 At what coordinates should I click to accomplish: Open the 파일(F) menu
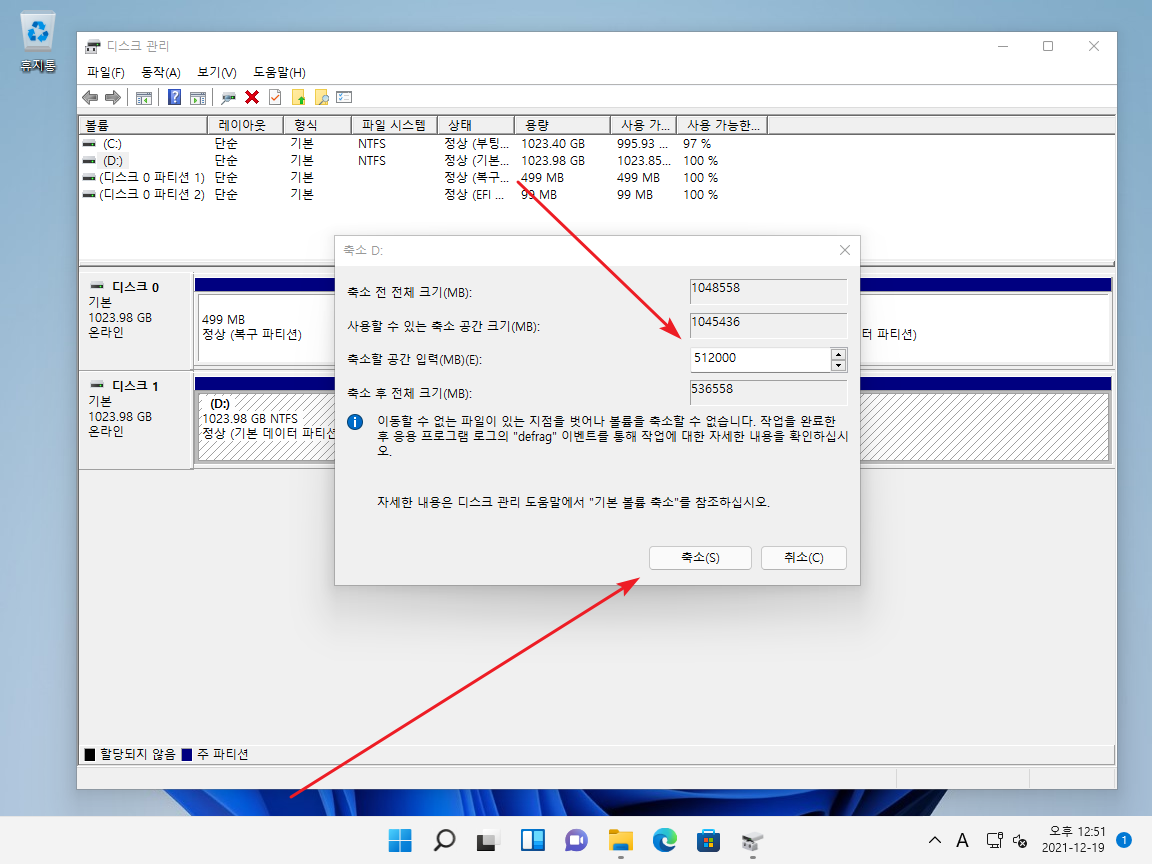click(106, 72)
